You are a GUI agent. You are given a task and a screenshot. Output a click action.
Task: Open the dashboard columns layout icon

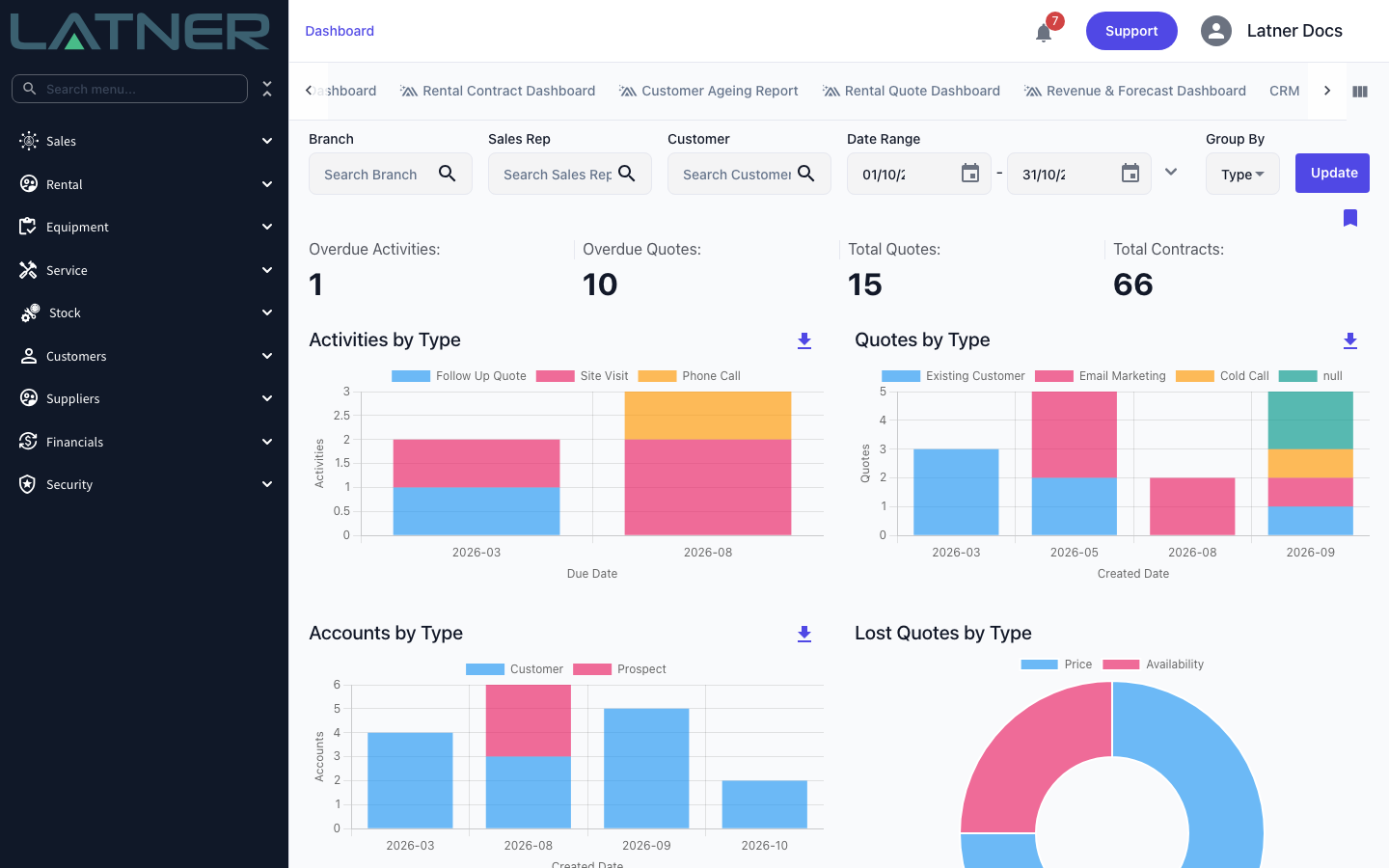click(1360, 92)
